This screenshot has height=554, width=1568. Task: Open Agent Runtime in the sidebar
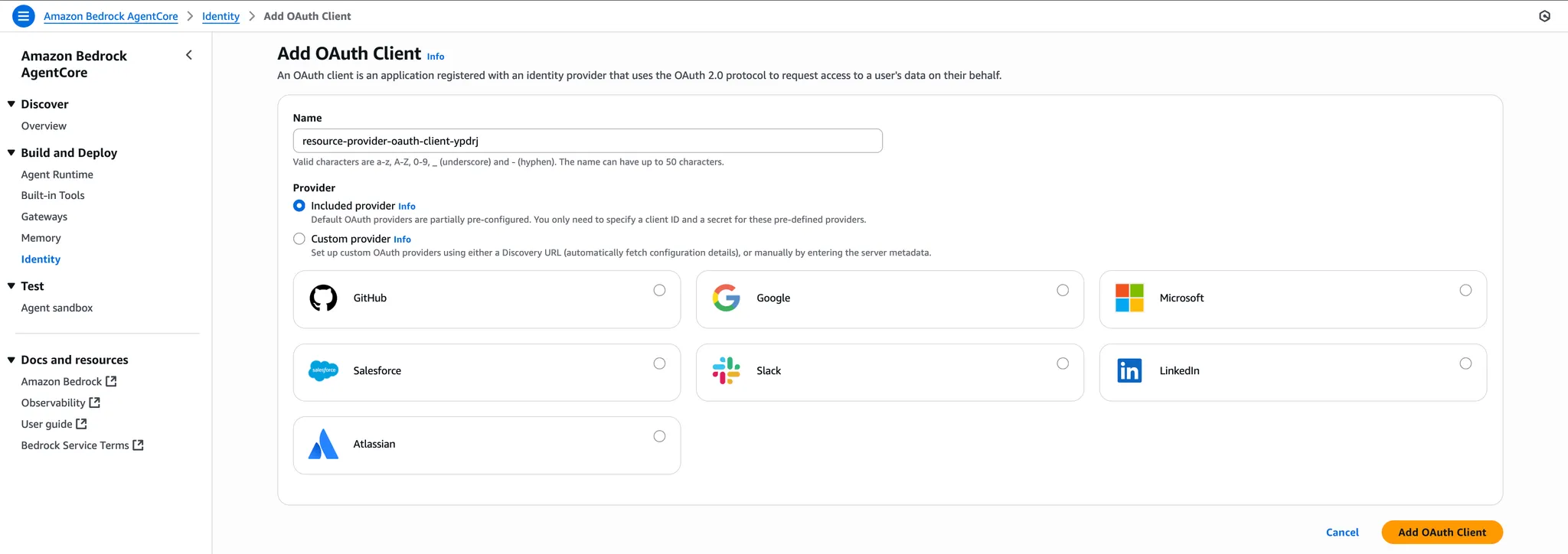tap(57, 174)
